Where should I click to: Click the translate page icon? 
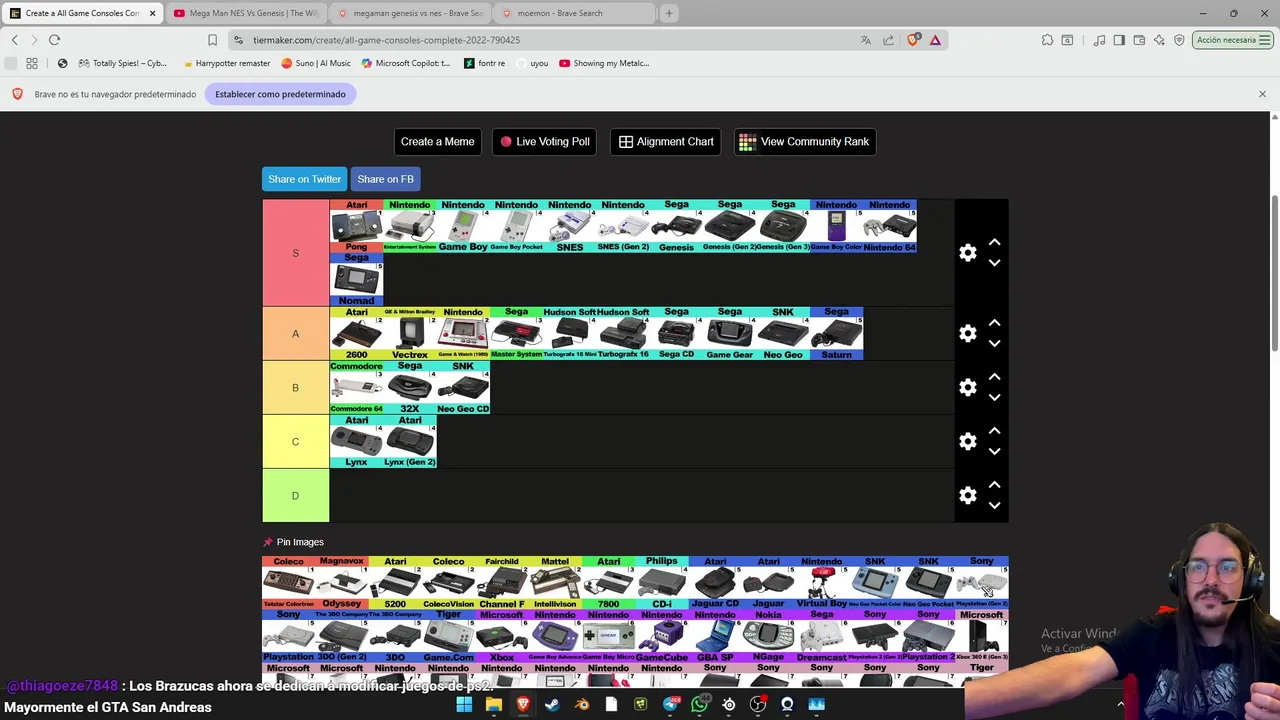866,40
